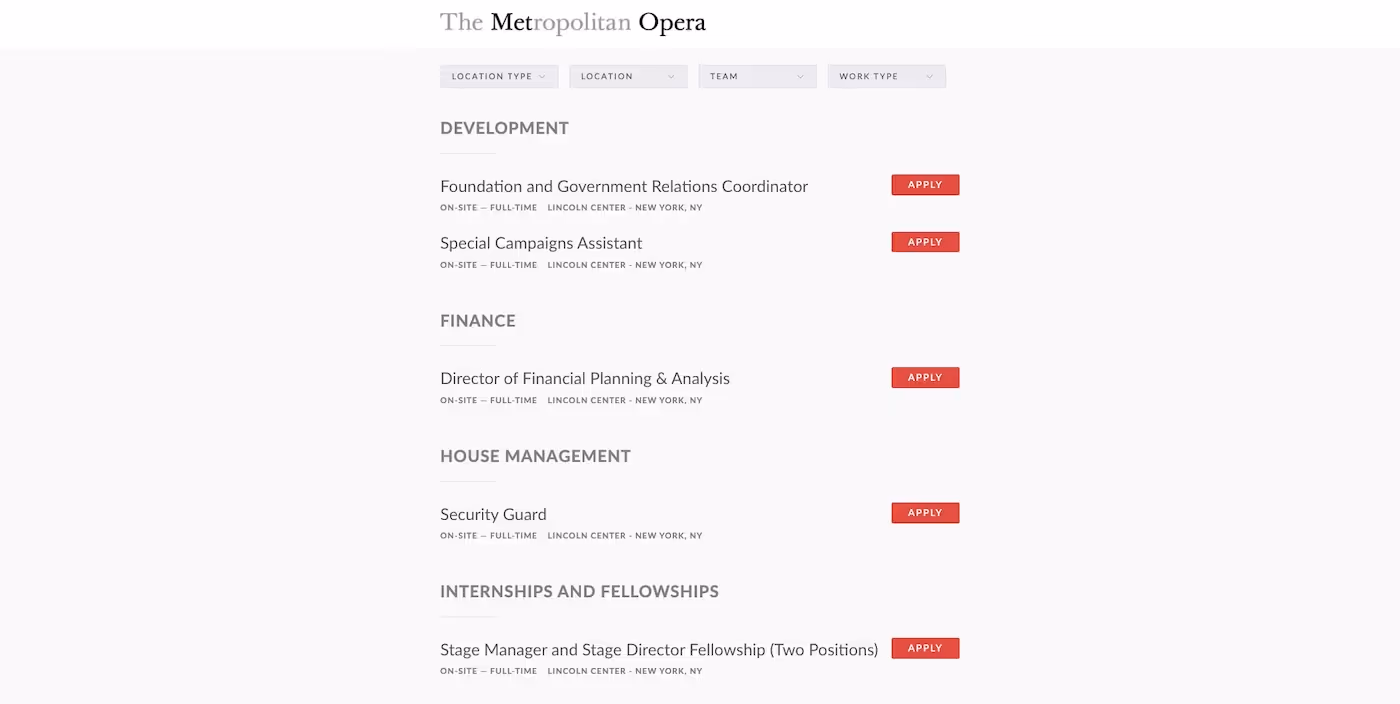Apply for the Security Guard position
This screenshot has width=1400, height=704.
tap(924, 512)
